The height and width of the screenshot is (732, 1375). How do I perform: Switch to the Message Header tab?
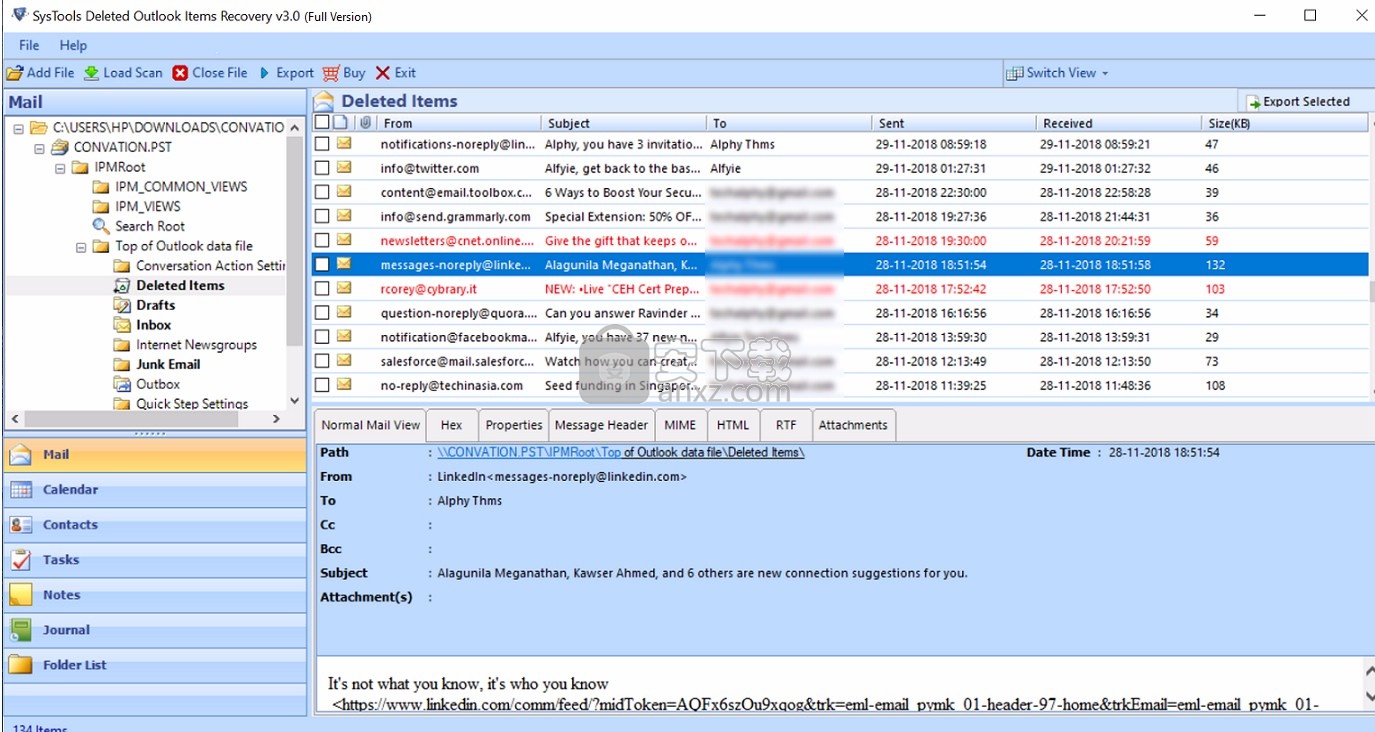(602, 425)
